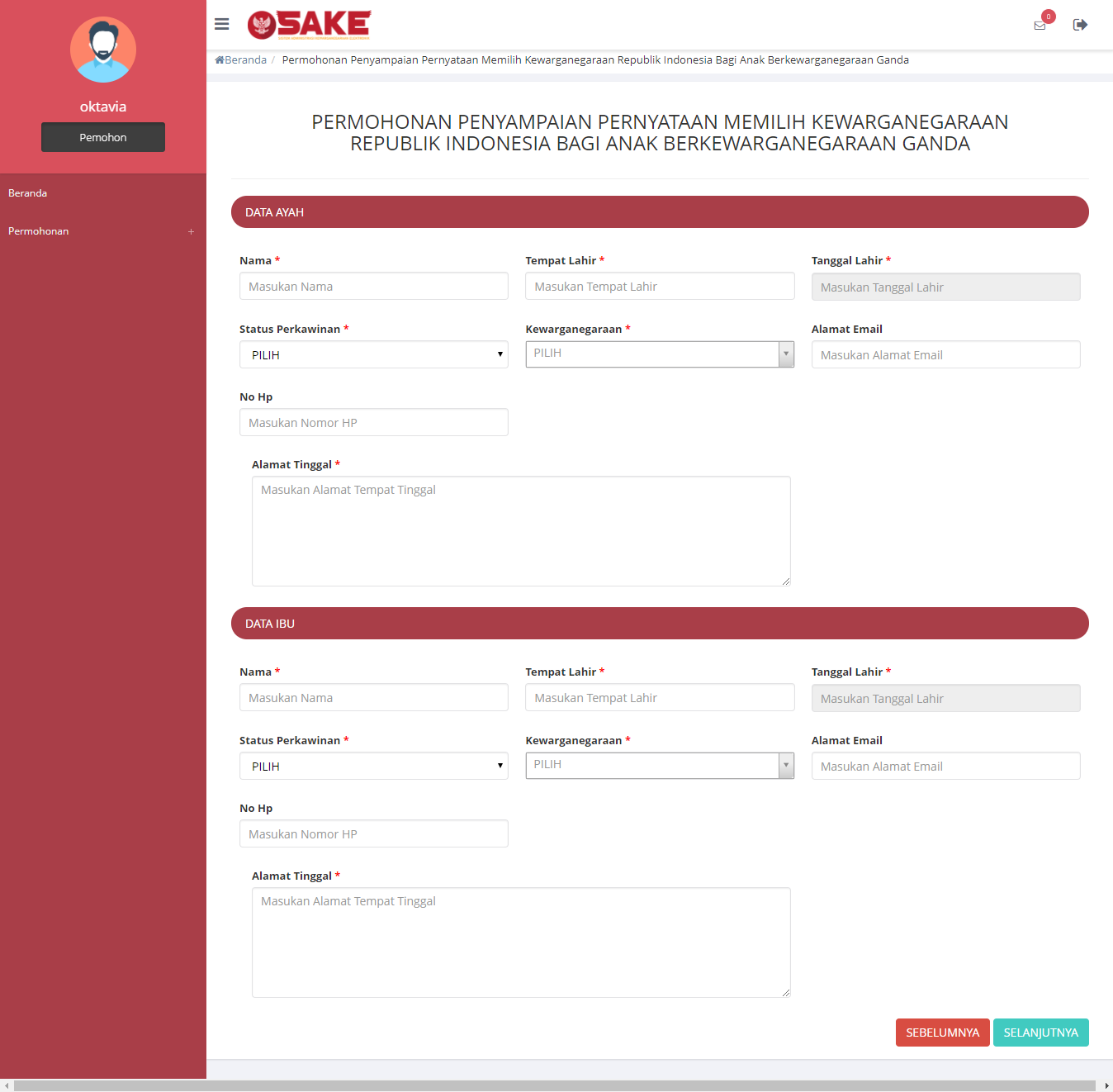Image resolution: width=1113 pixels, height=1092 pixels.
Task: Click the horizontal scrollbar at page bottom
Action: pos(555,1085)
